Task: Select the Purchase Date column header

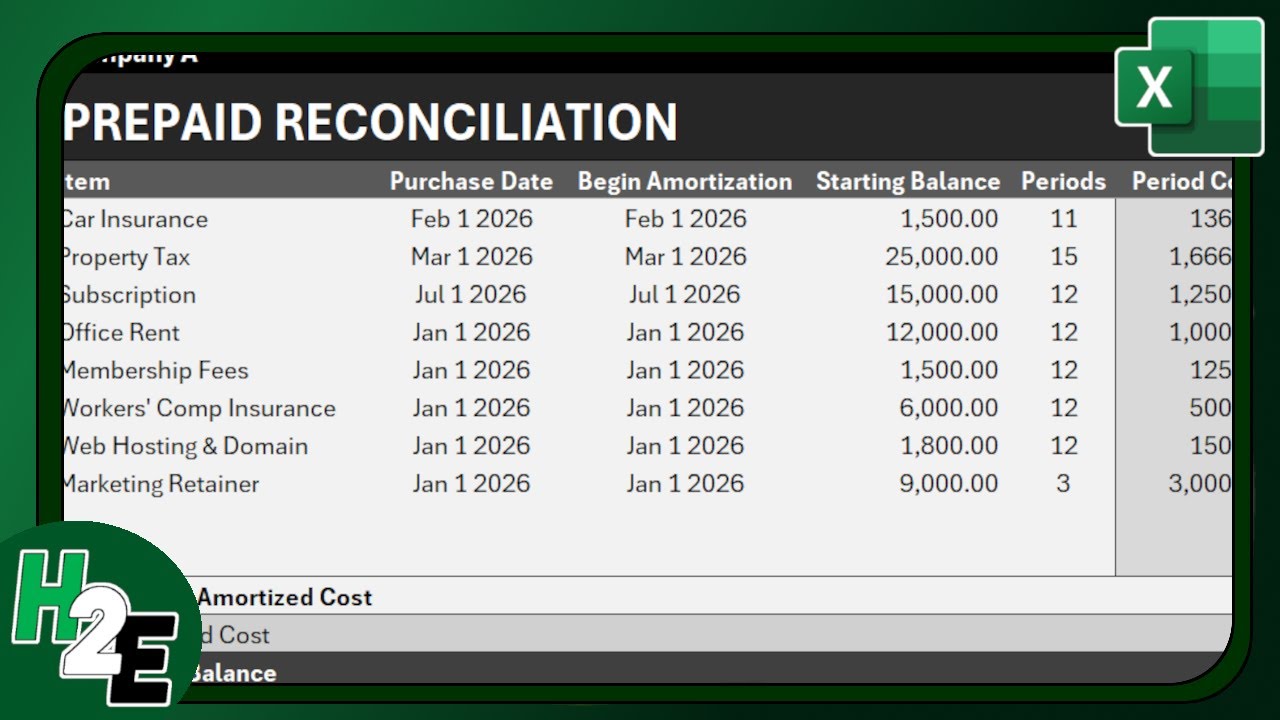Action: point(471,181)
